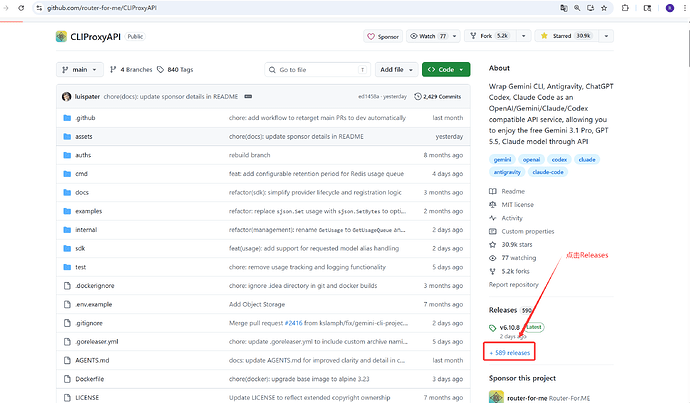Viewport: 690px width, 403px height.
Task: Click the Report repository link
Action: [x=514, y=285]
